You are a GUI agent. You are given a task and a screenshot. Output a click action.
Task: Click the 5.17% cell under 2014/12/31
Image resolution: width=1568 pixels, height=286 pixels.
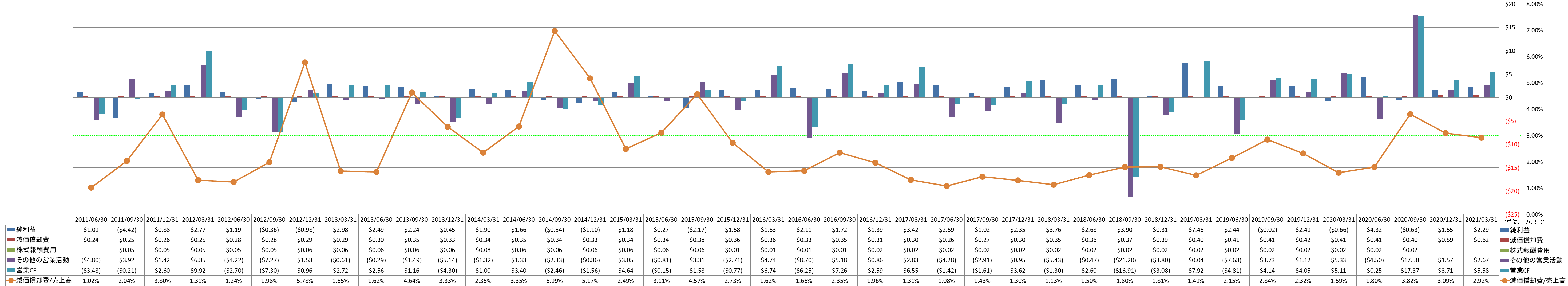[x=590, y=280]
